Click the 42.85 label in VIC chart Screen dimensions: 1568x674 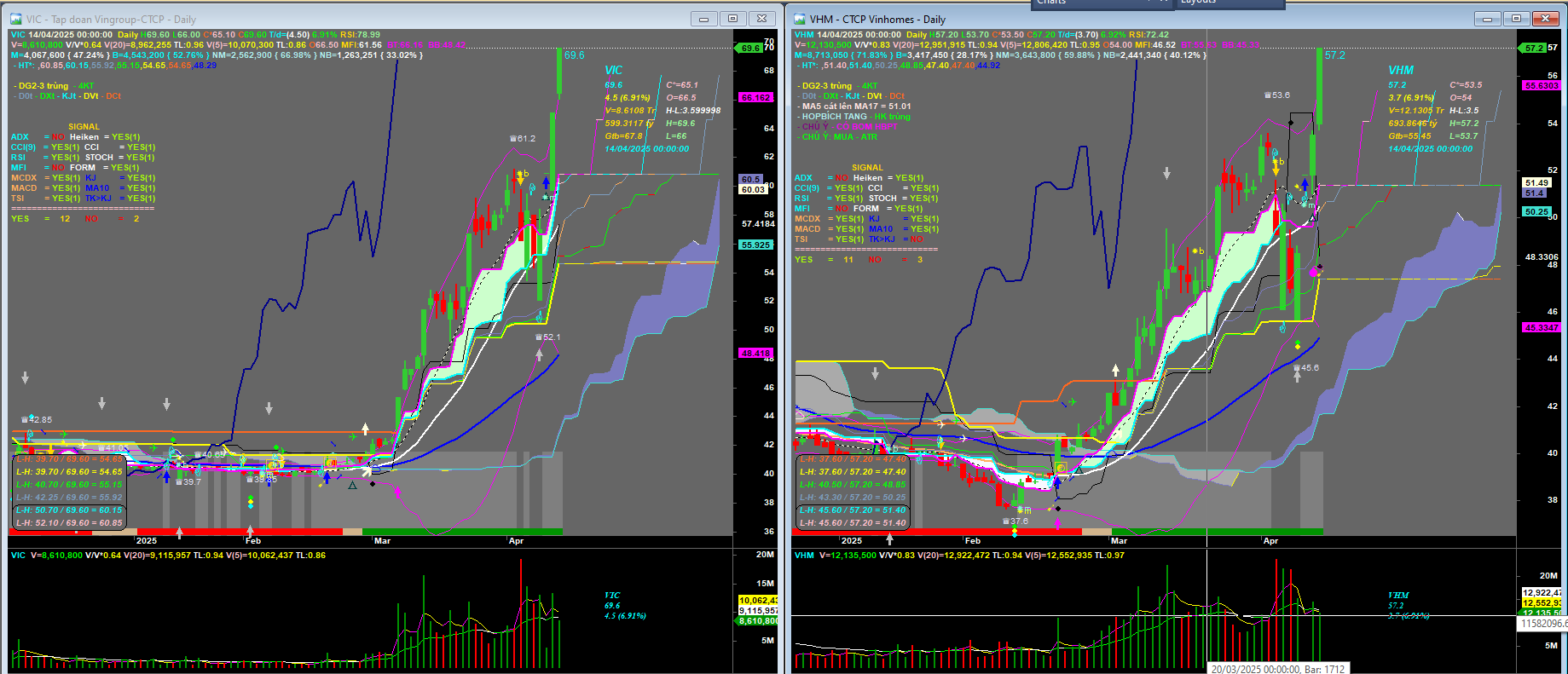(37, 420)
